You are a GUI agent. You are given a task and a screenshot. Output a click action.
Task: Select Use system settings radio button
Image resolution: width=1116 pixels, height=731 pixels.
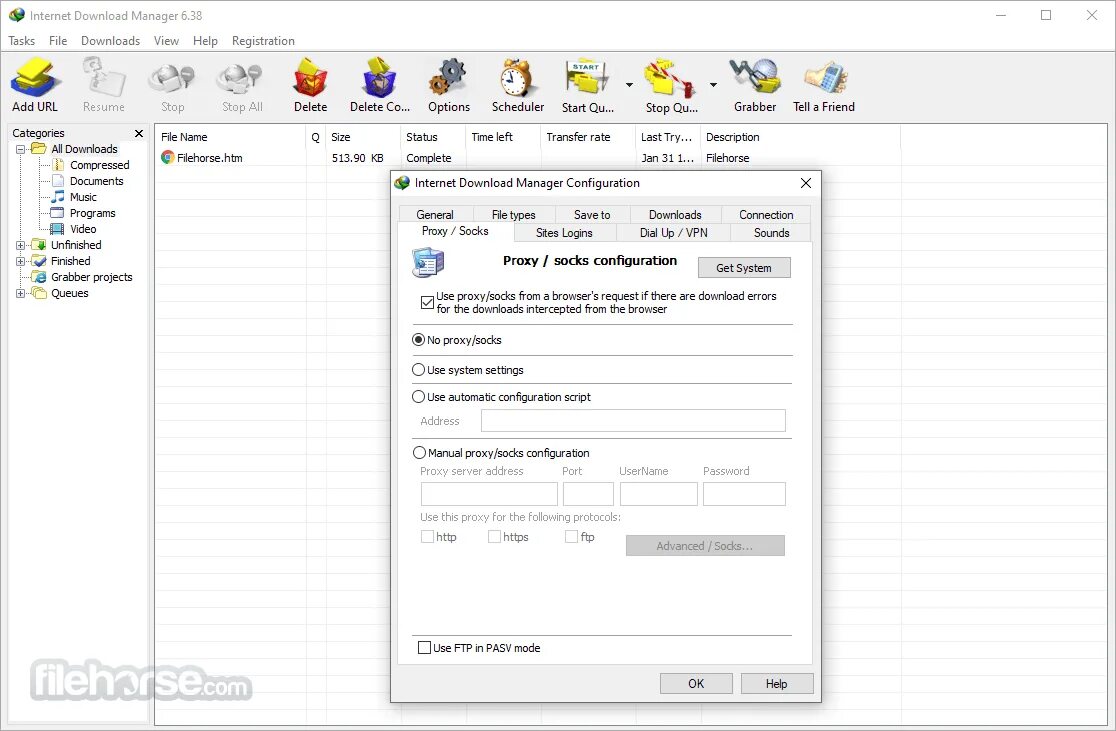pyautogui.click(x=418, y=369)
